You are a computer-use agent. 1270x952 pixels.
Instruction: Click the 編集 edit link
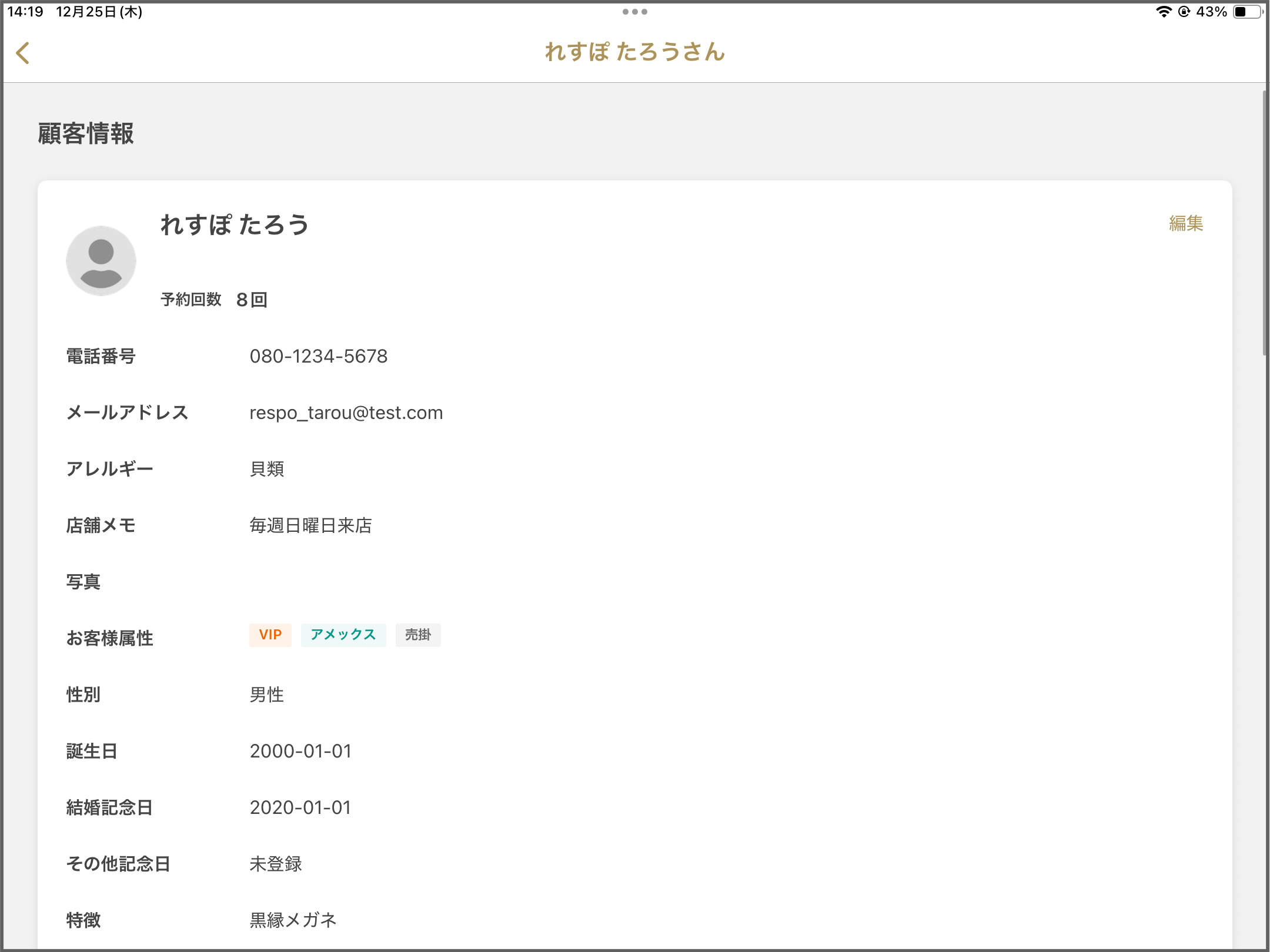pos(1185,223)
